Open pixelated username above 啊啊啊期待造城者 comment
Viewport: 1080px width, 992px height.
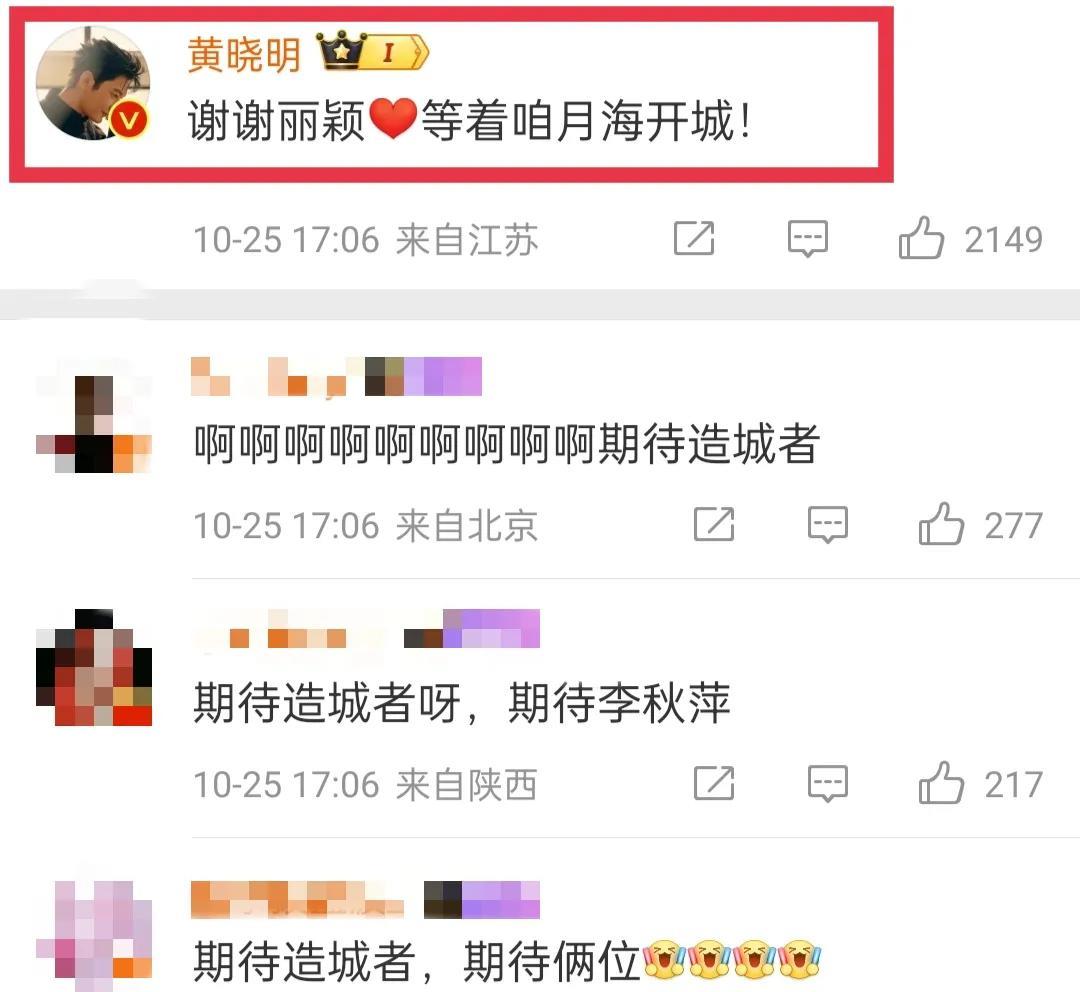[336, 377]
